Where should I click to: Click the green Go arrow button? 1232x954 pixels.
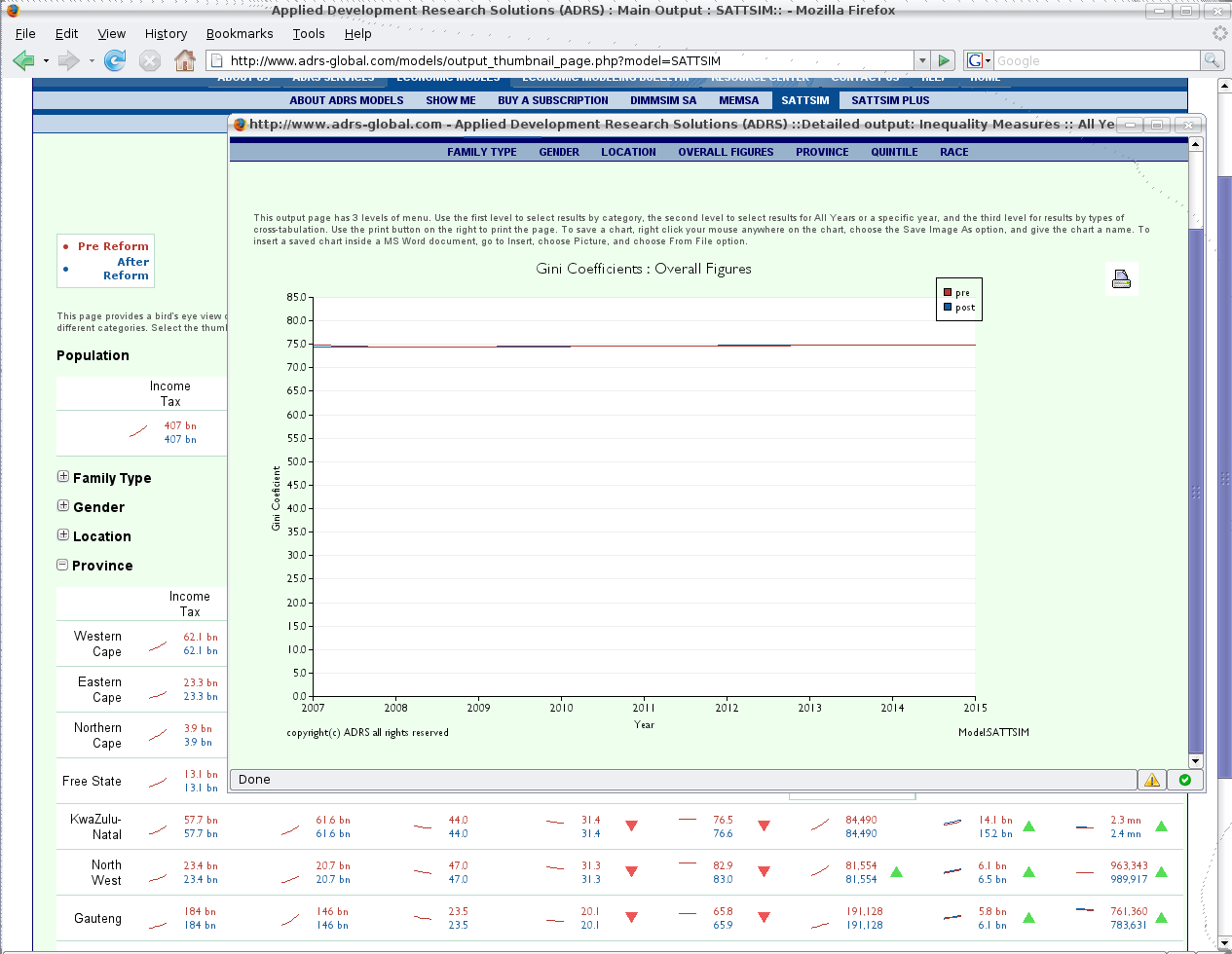[943, 60]
